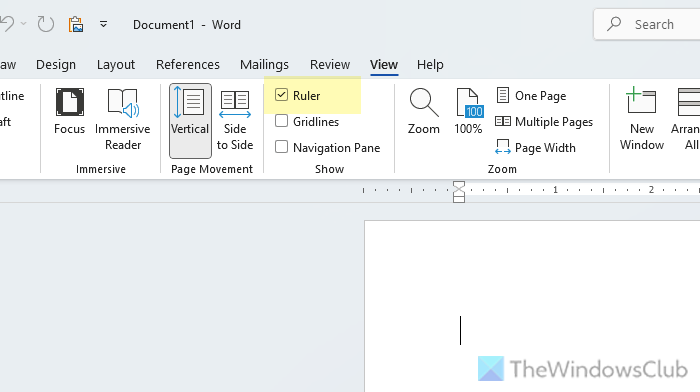The image size is (700, 392).
Task: Open Customize Quick Access Toolbar dropdown
Action: pyautogui.click(x=103, y=24)
